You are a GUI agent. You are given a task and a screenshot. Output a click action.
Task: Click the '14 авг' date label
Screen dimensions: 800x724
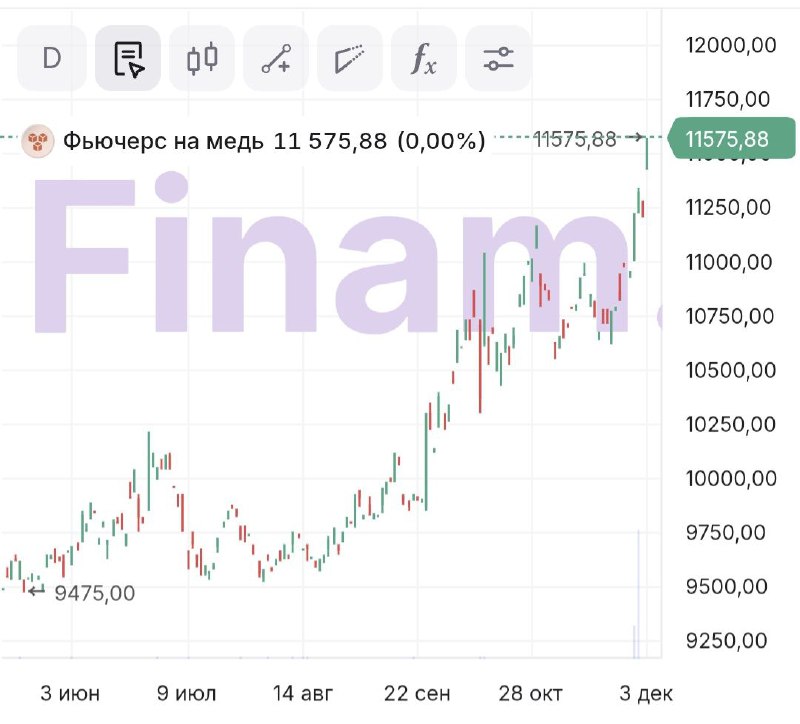click(x=304, y=693)
